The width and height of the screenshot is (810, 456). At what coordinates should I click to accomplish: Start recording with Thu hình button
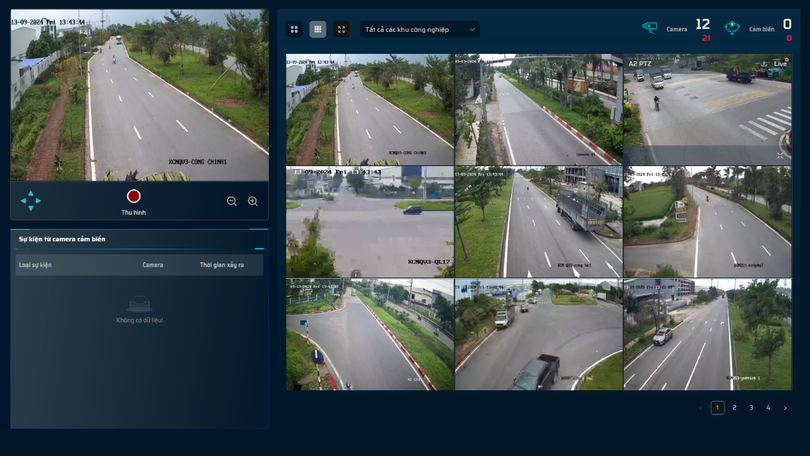(x=133, y=197)
